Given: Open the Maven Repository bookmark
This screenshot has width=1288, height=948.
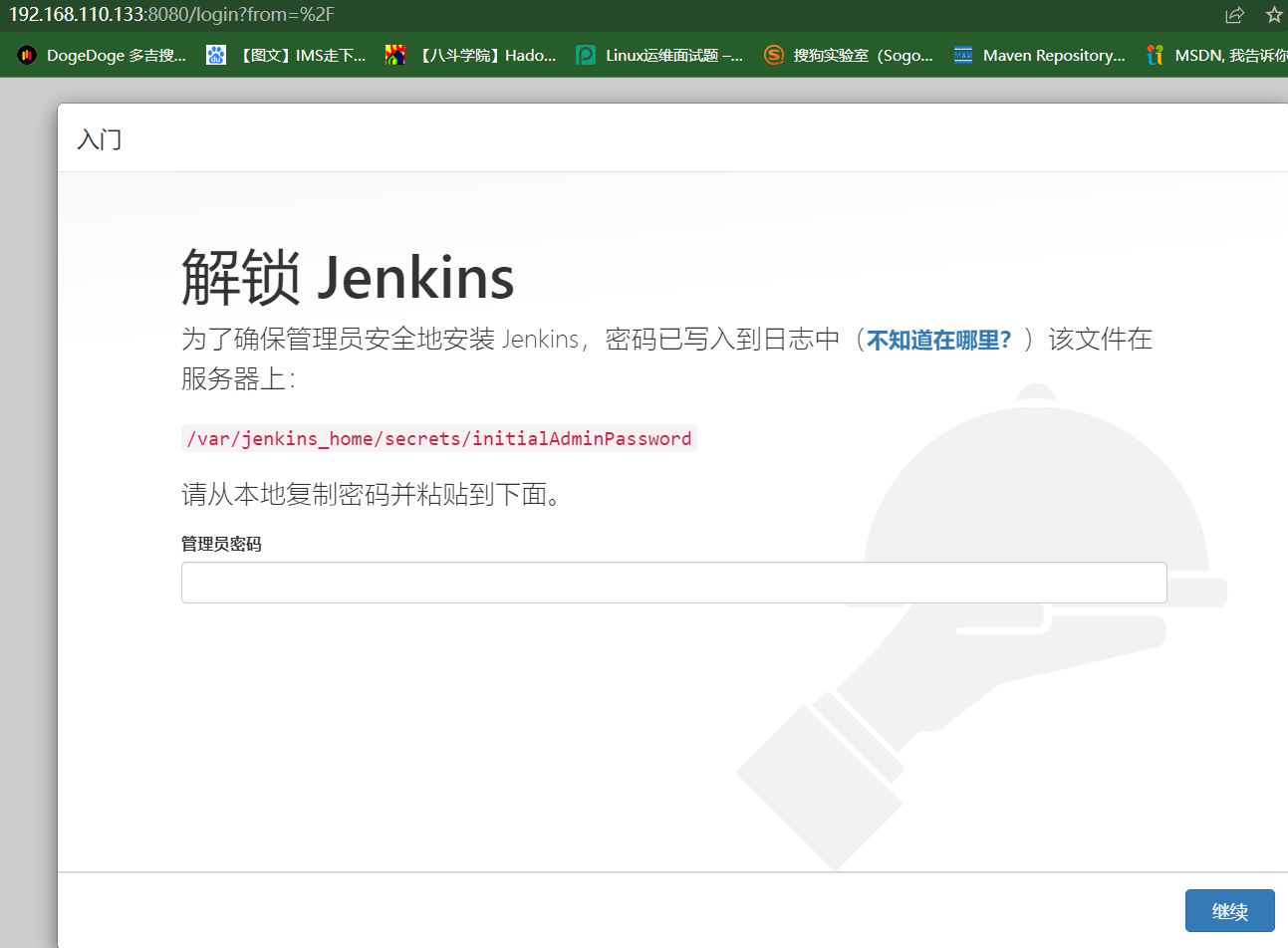Looking at the screenshot, I should (1039, 55).
